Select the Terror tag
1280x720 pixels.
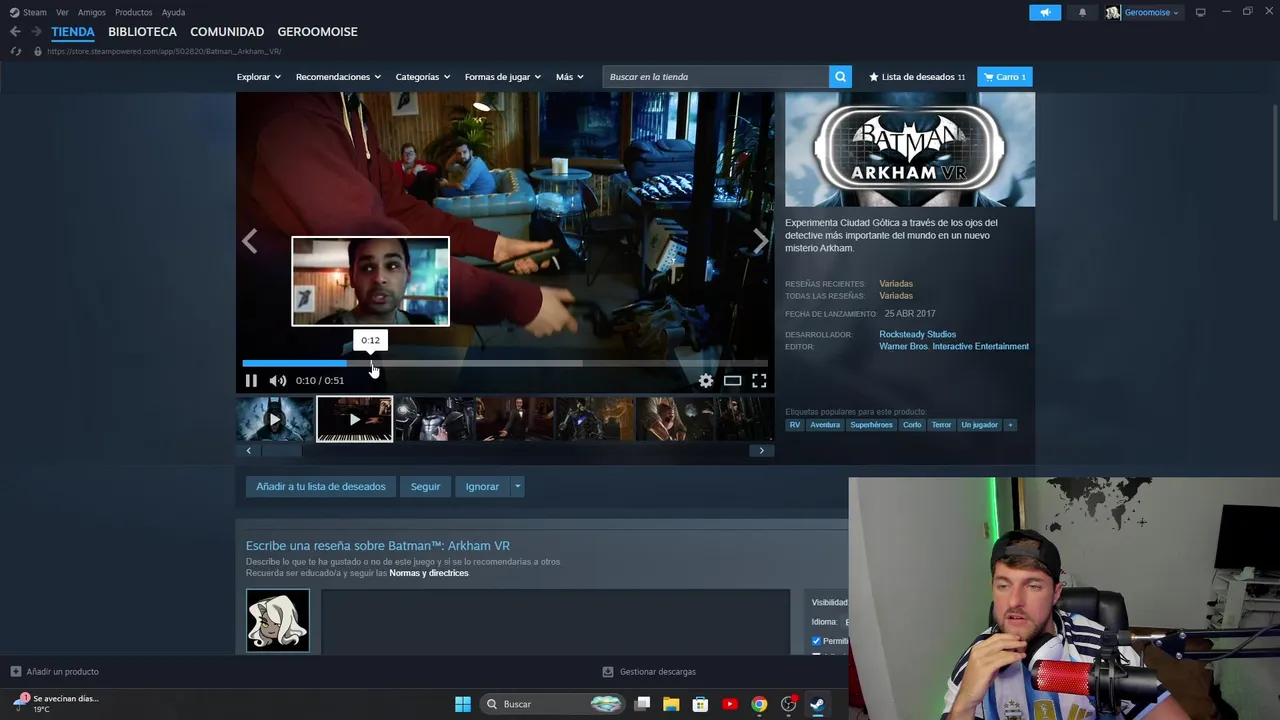click(x=941, y=425)
